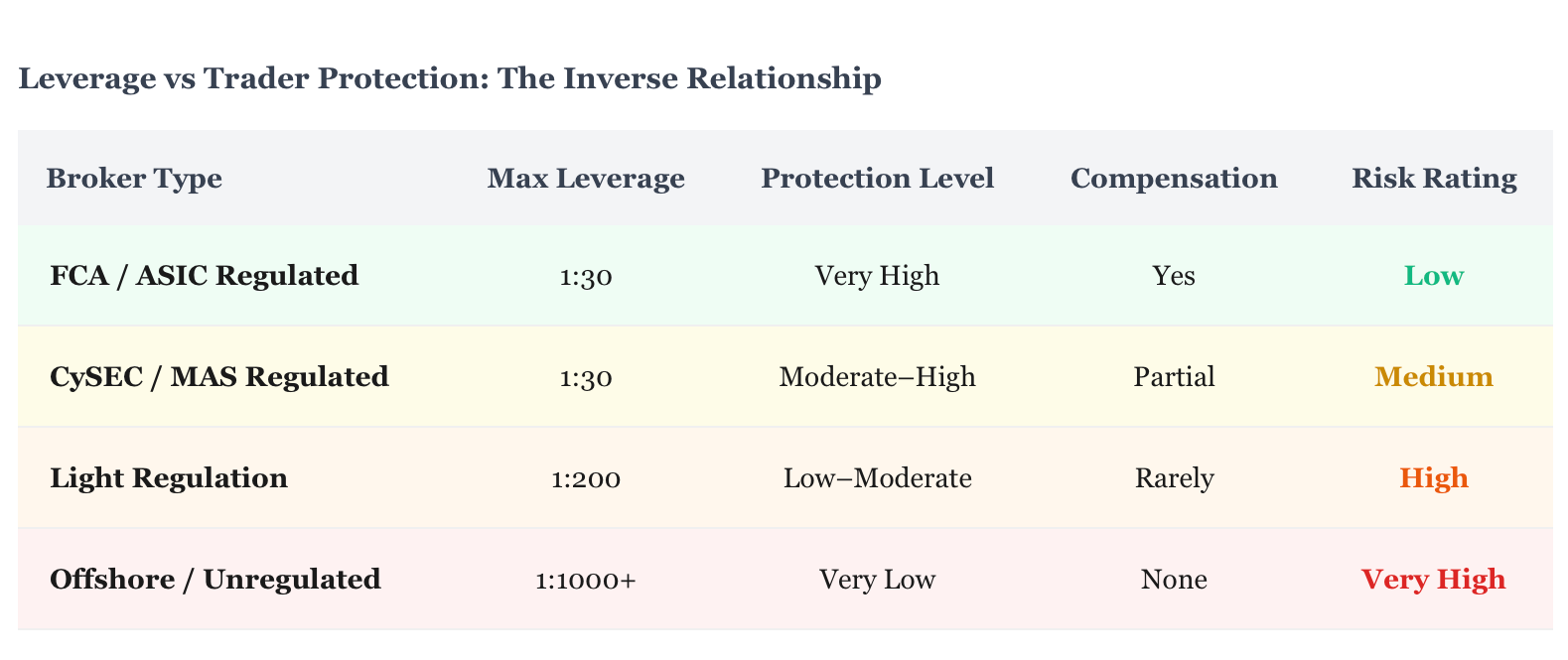This screenshot has height=660, width=1568.
Task: Select the Max Leverage column header
Action: 586,179
